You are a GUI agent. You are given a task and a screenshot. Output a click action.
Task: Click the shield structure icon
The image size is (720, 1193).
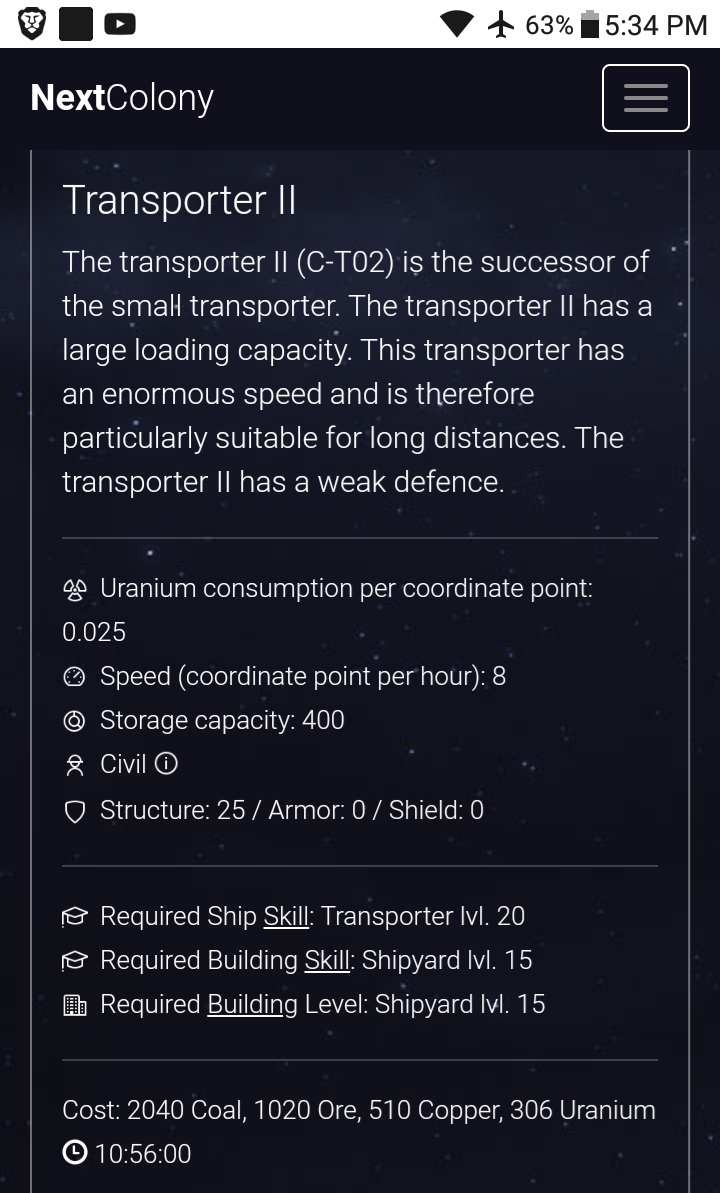tap(75, 811)
